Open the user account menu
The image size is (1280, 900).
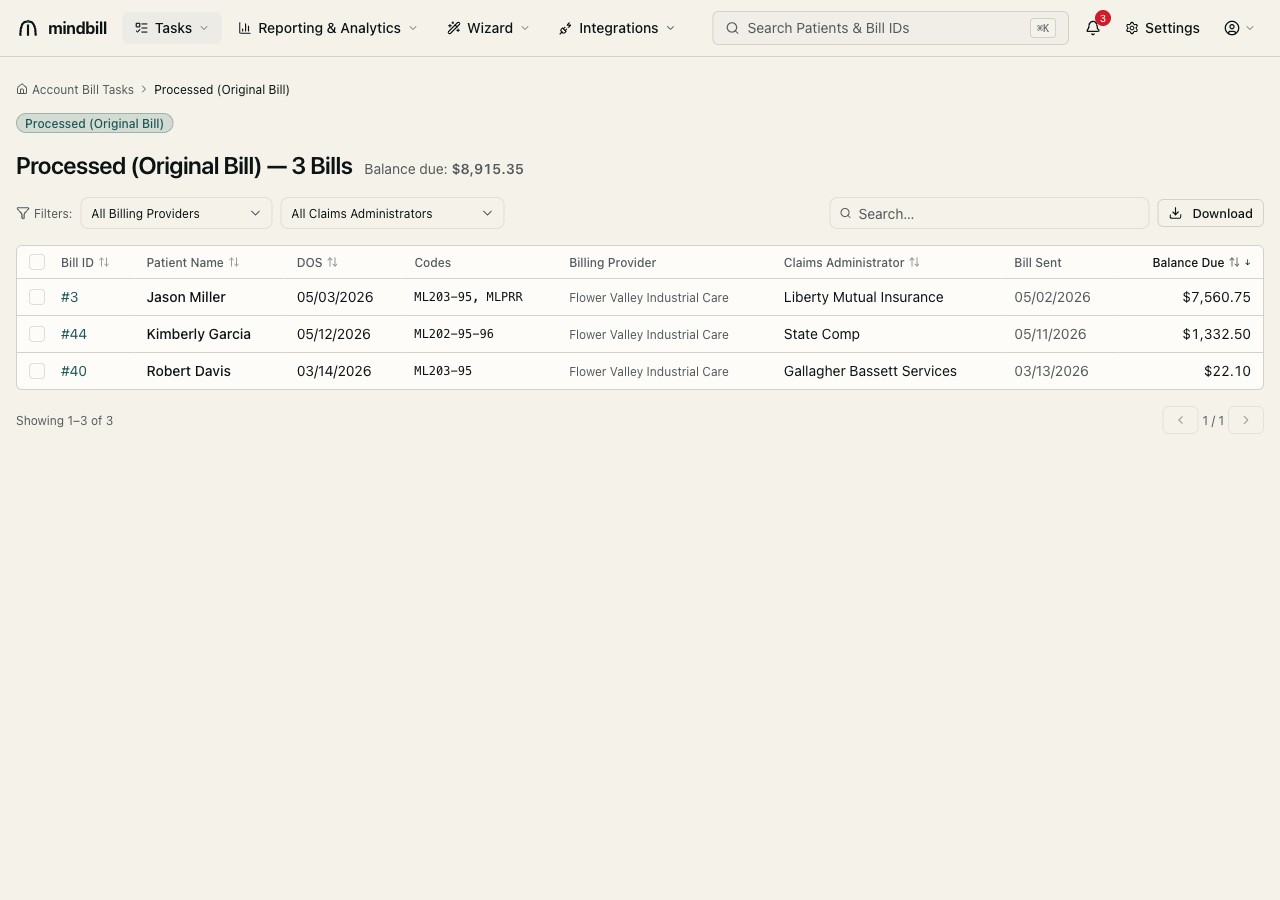click(1240, 28)
